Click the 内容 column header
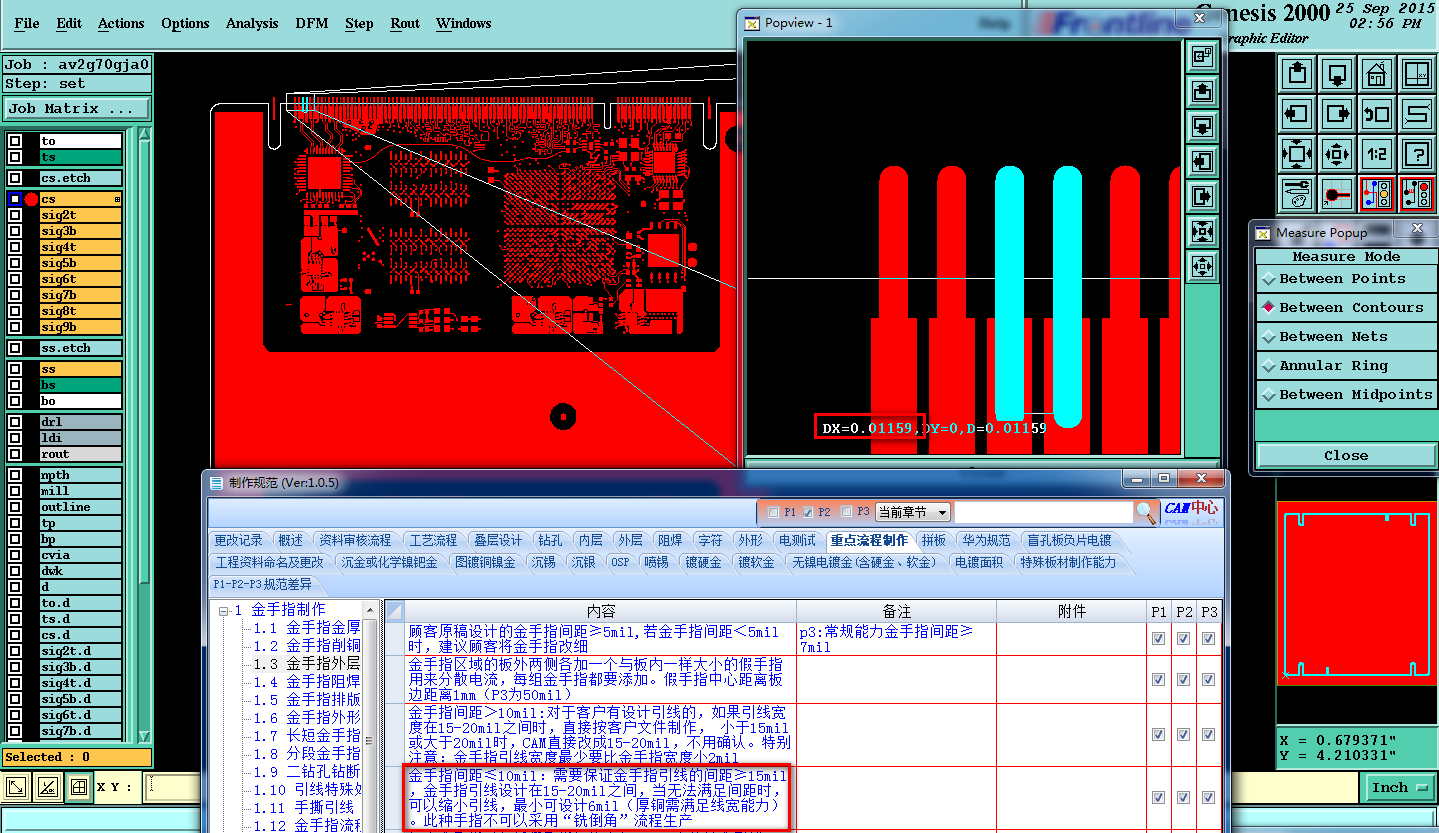1439x833 pixels. click(x=600, y=611)
